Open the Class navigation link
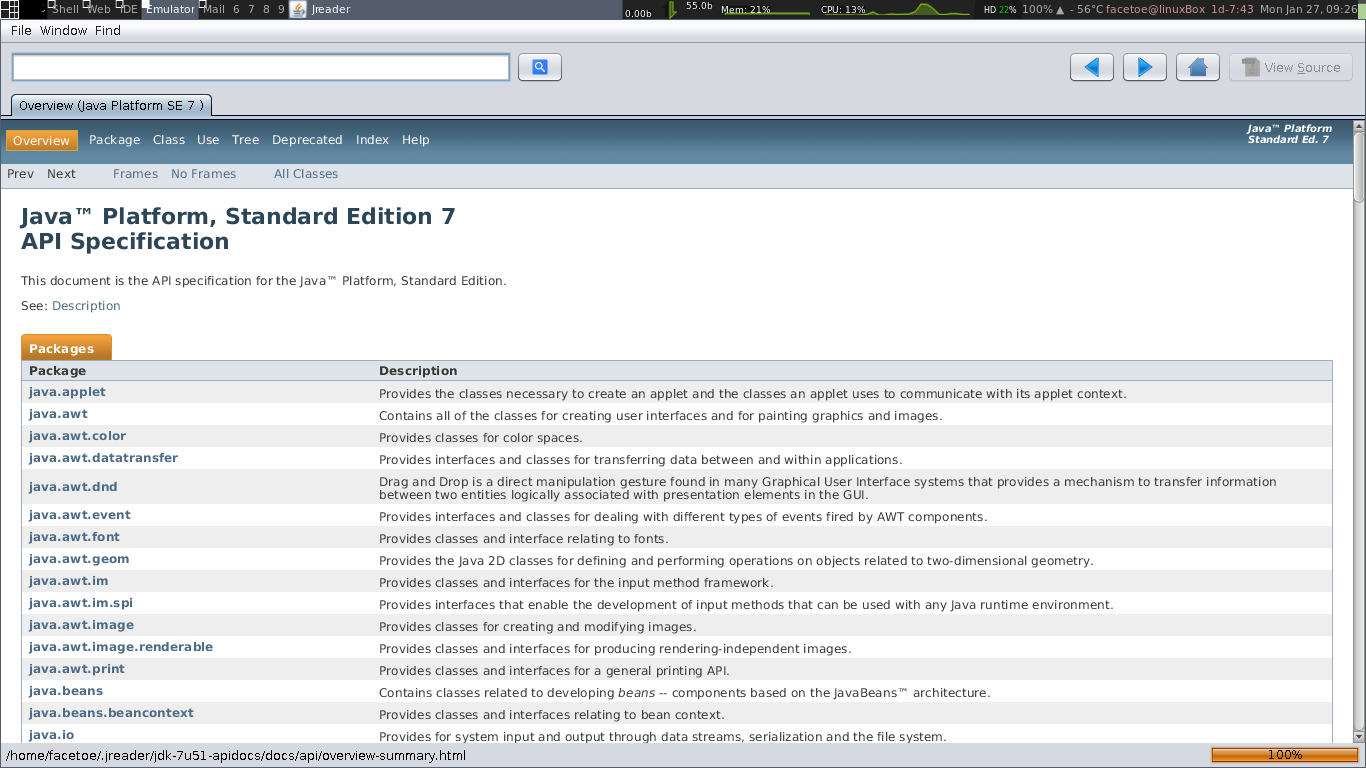Image resolution: width=1366 pixels, height=768 pixels. pos(169,140)
